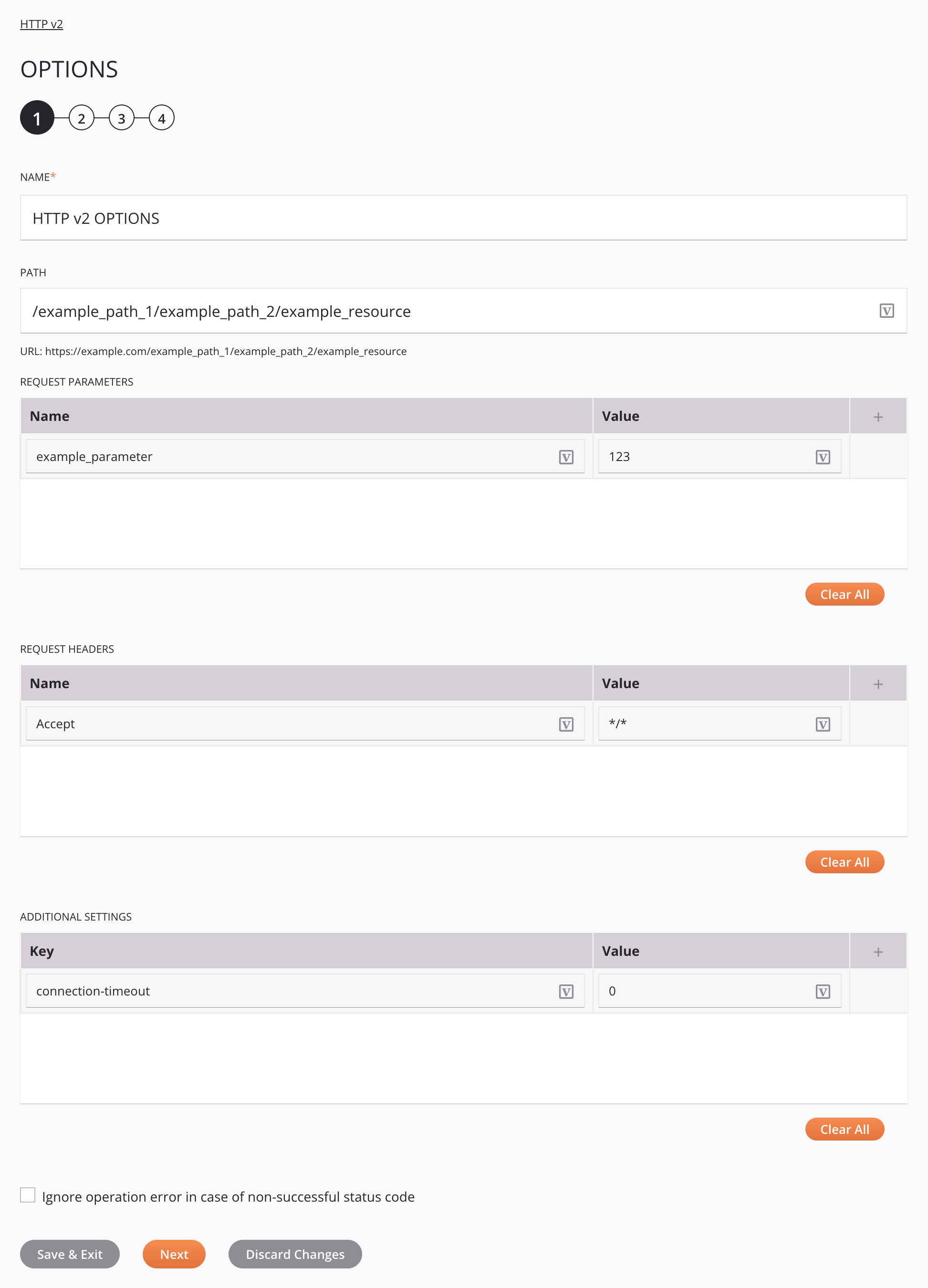Click the variable icon next to Accept value */*
This screenshot has height=1288, width=928.
coord(823,723)
